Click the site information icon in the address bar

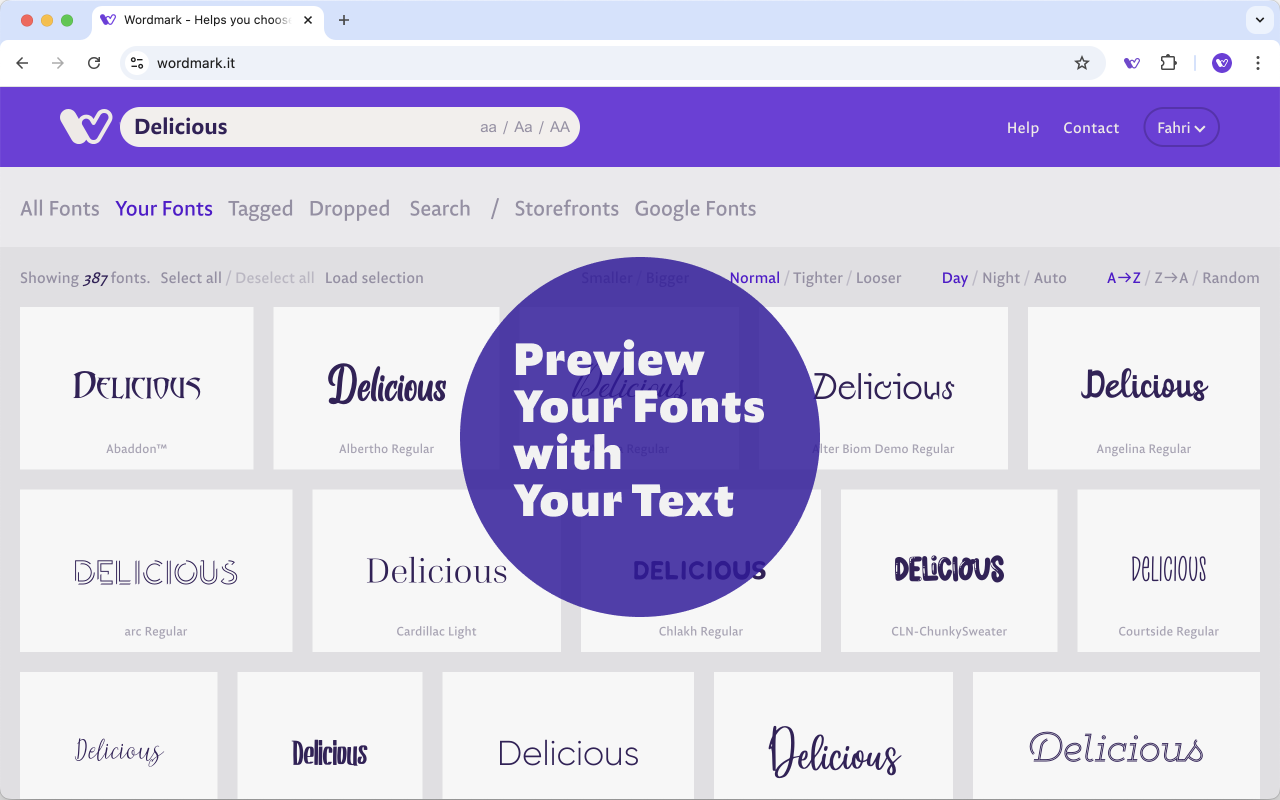[136, 62]
